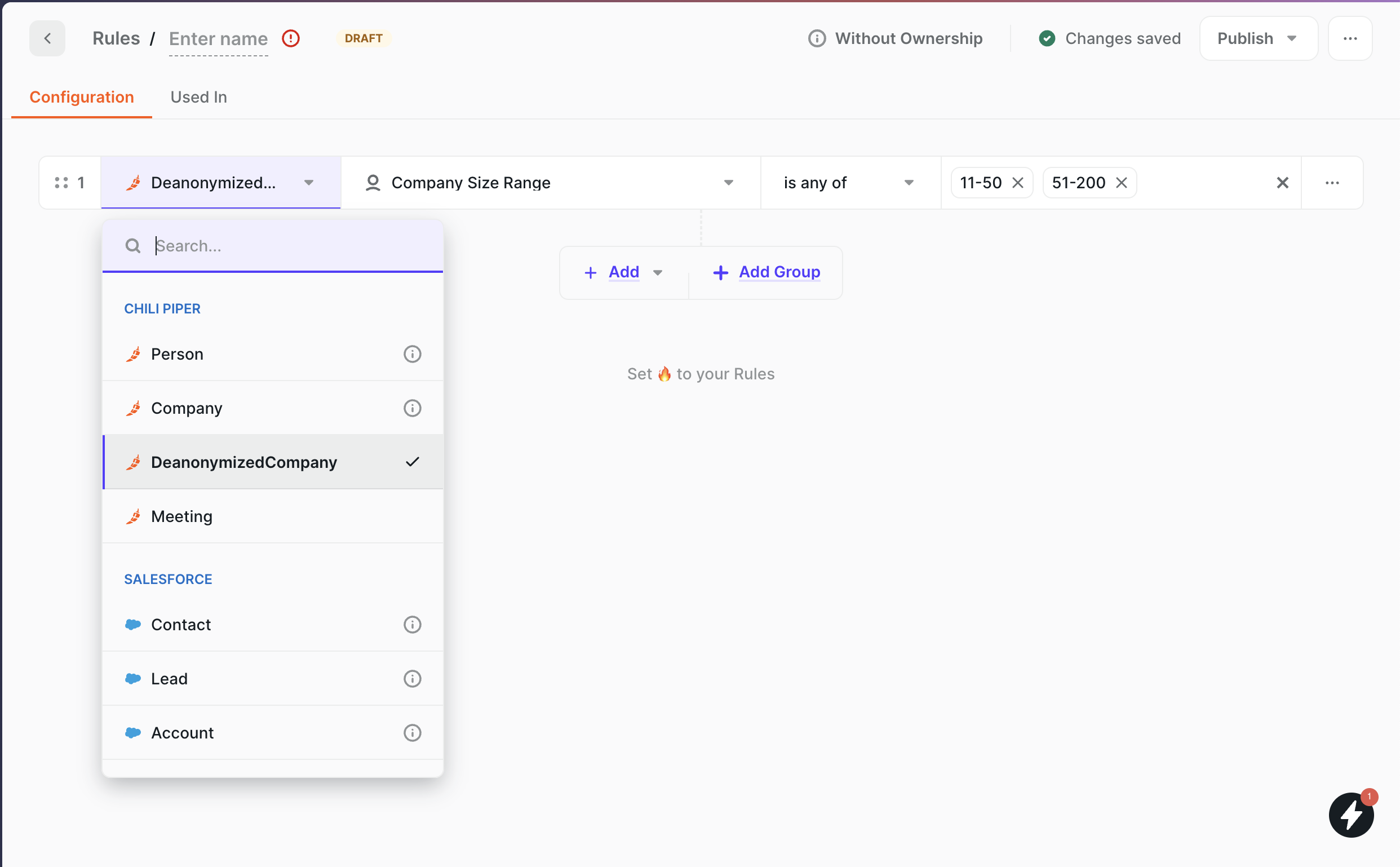Click the Add Group link

778,272
